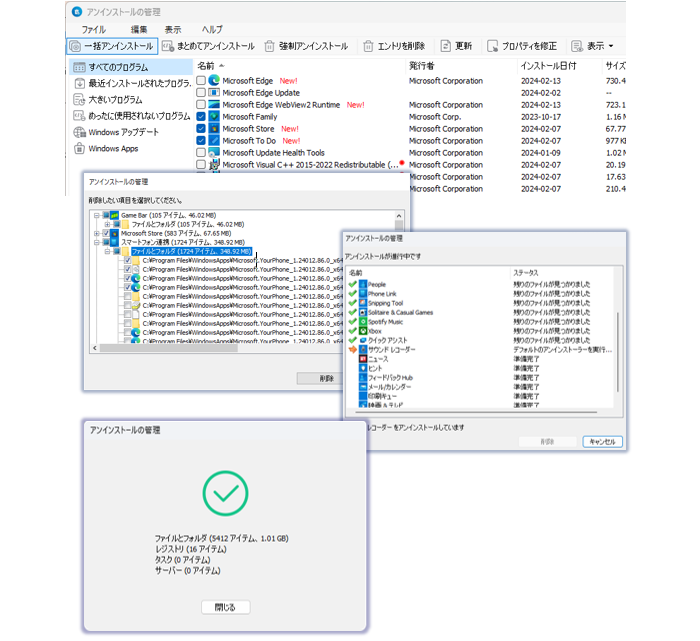Uncheck the Microsoft To Do checkbox

201,141
